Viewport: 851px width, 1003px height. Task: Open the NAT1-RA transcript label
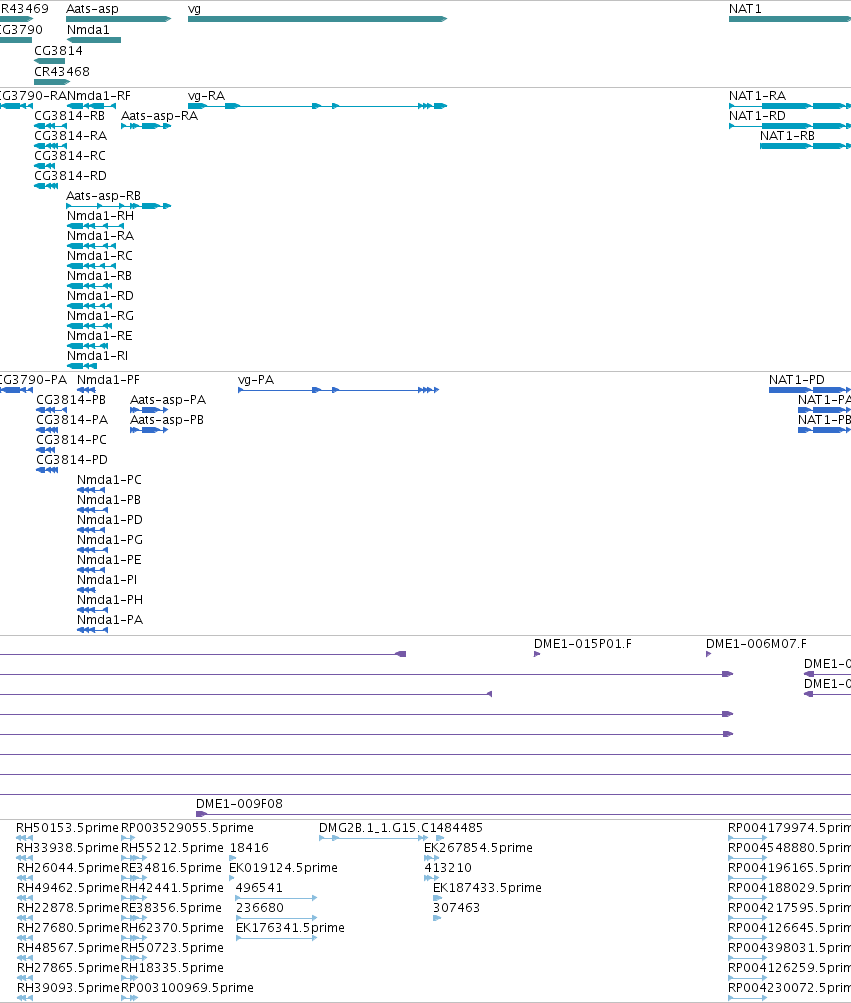(x=757, y=96)
